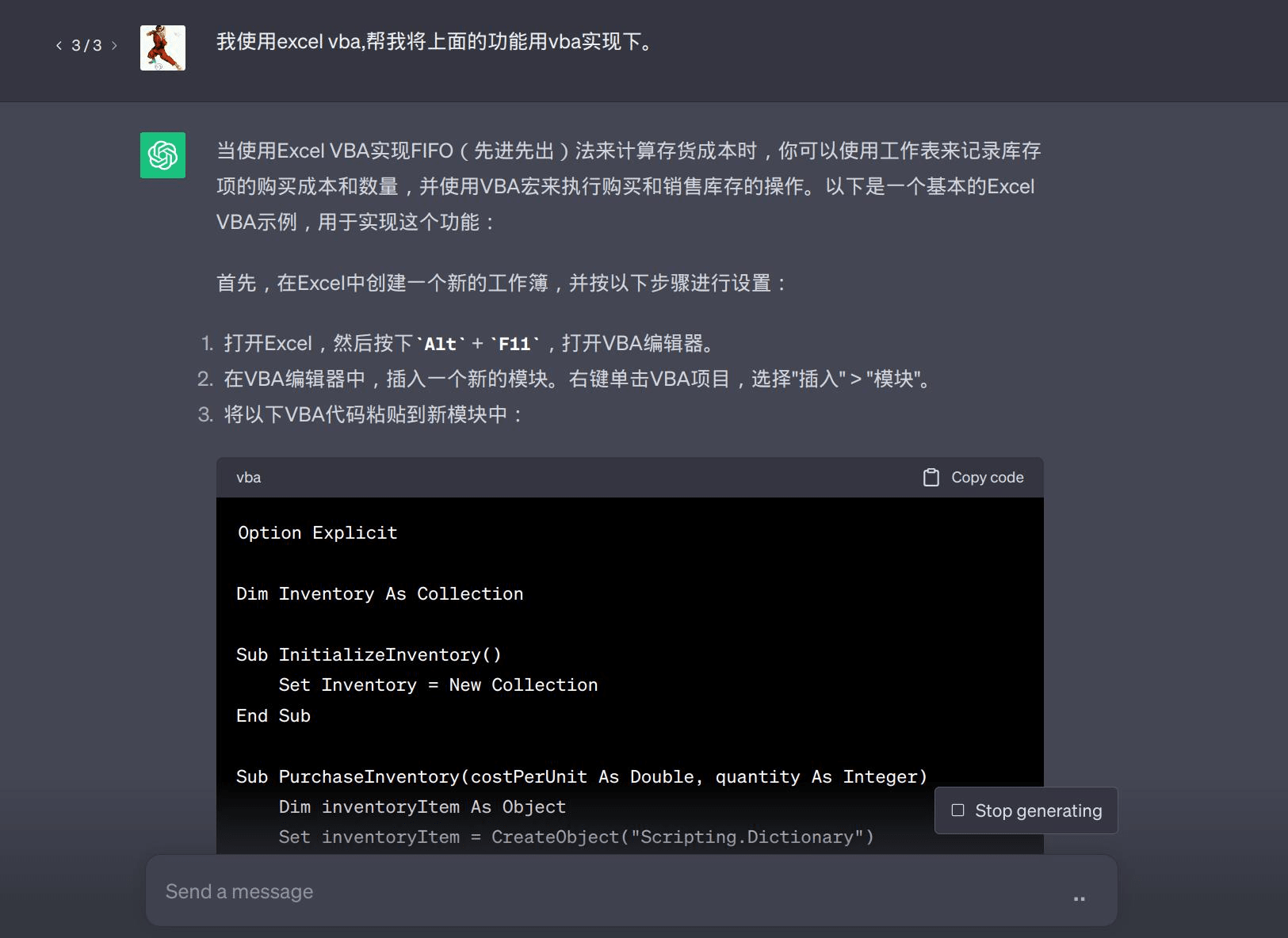Click the 3/3 version counter text

click(x=86, y=45)
